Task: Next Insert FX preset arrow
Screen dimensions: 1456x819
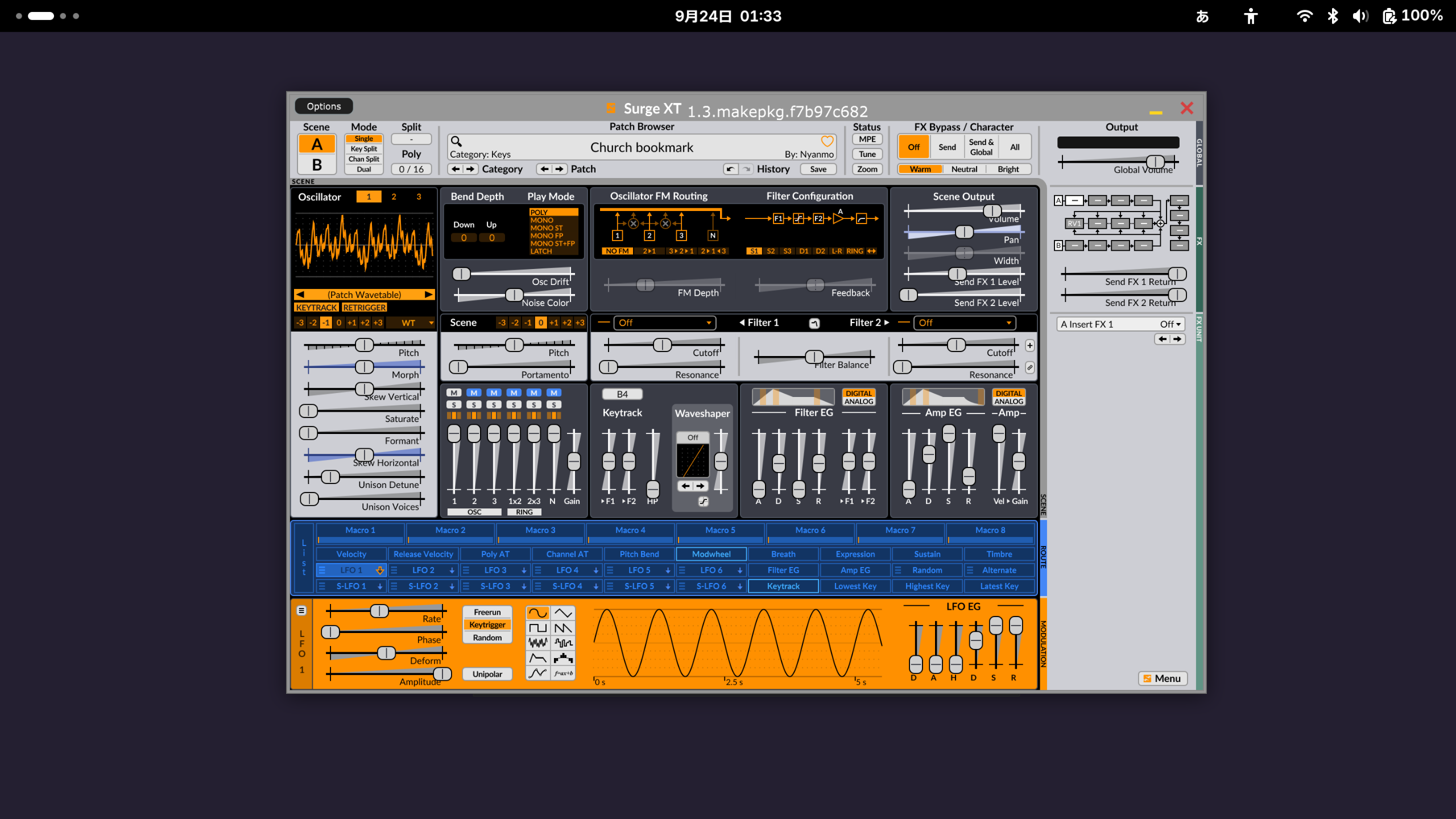Action: pos(1177,339)
